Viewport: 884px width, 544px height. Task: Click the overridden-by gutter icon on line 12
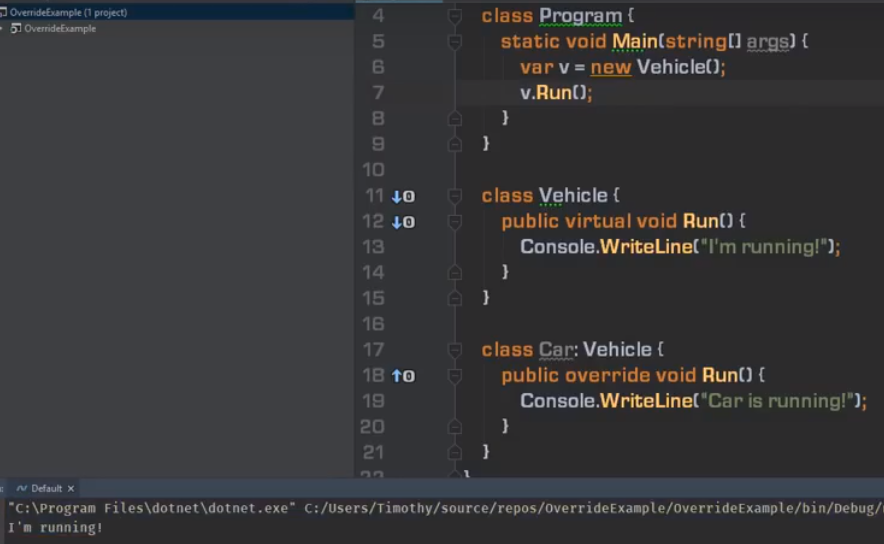tap(403, 222)
